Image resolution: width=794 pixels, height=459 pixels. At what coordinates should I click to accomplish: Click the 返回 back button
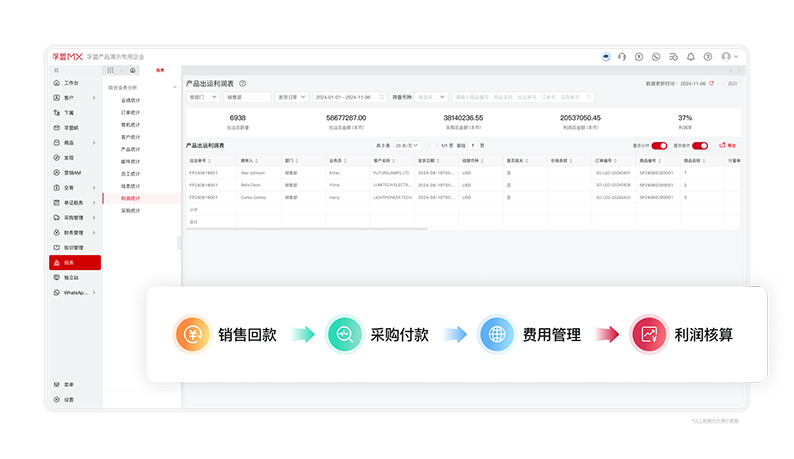731,84
